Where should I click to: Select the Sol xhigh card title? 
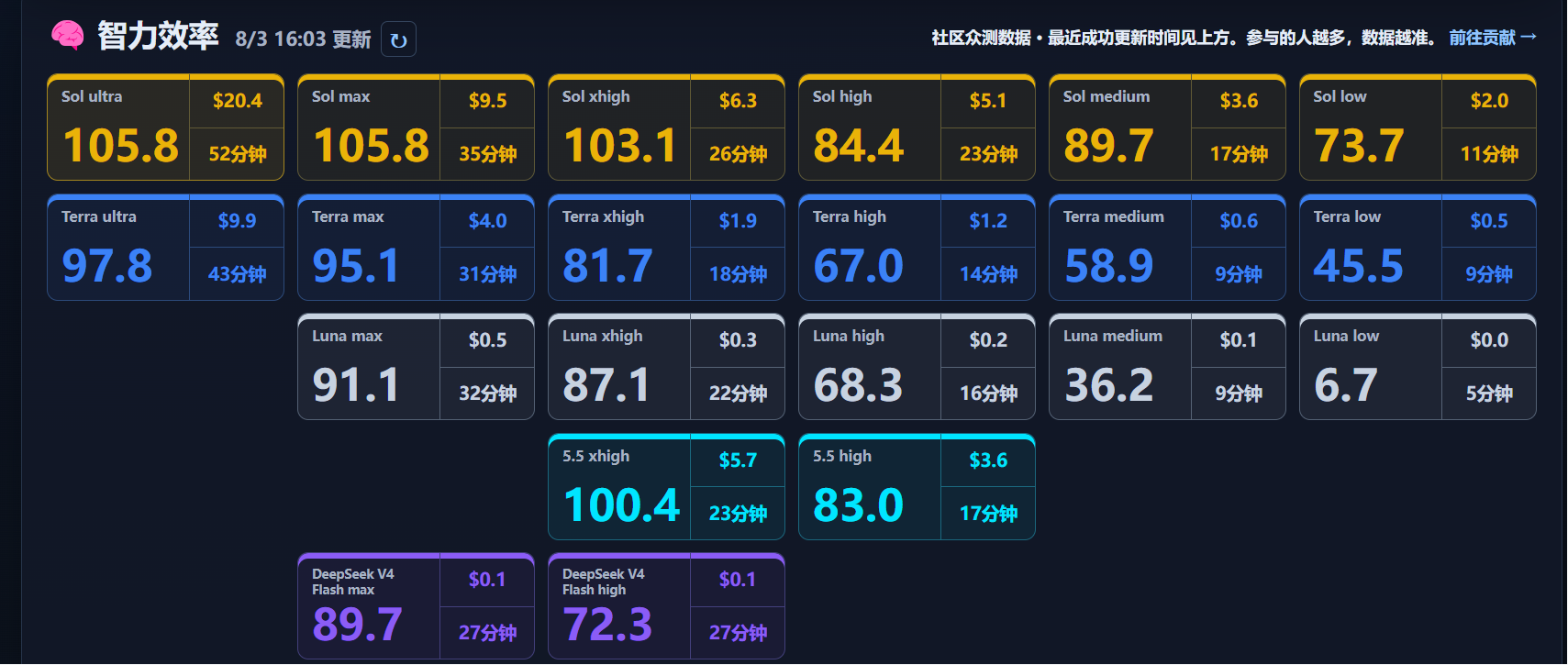pos(596,96)
